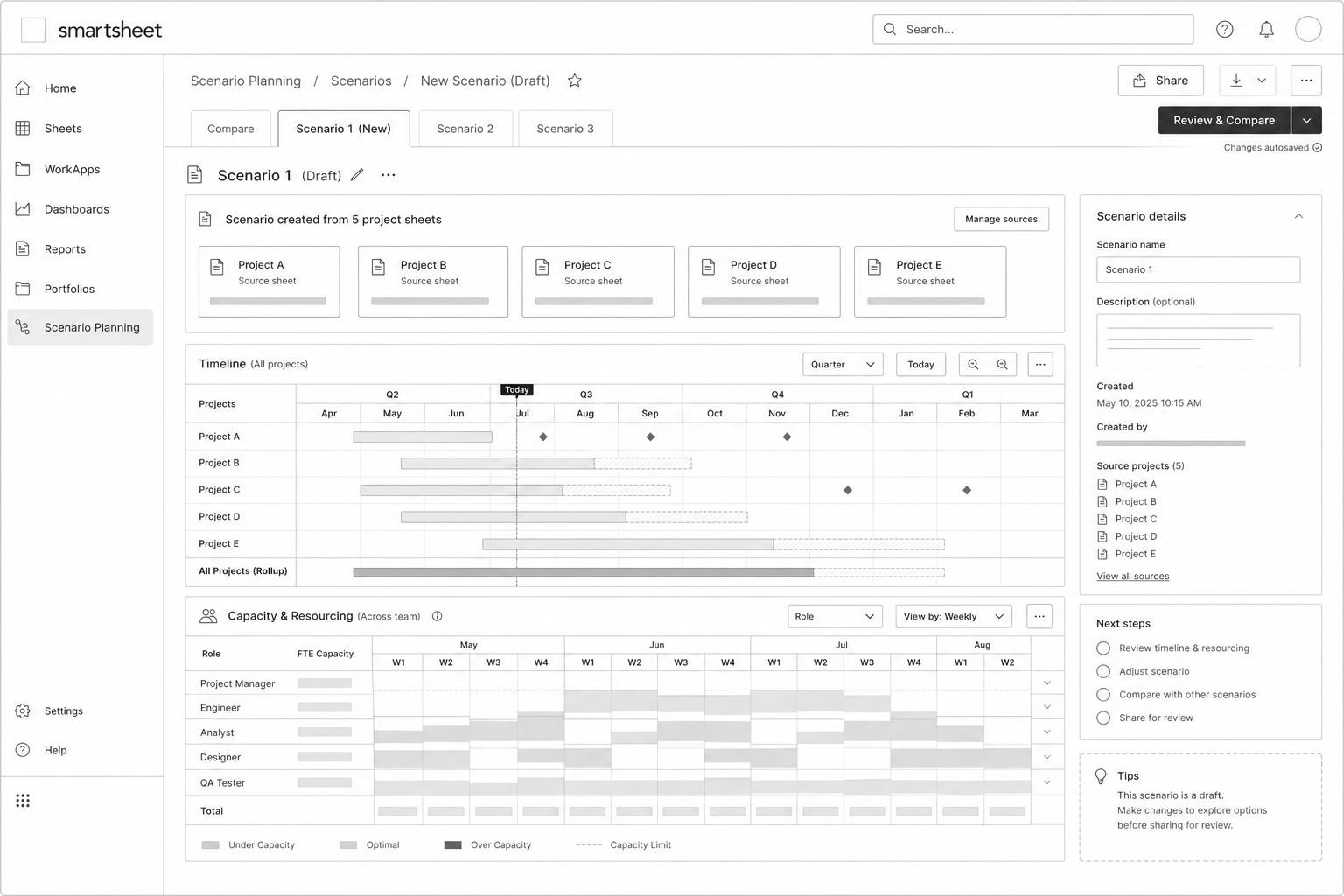The height and width of the screenshot is (896, 1344).
Task: Open the Timeline panel more options
Action: [1040, 365]
